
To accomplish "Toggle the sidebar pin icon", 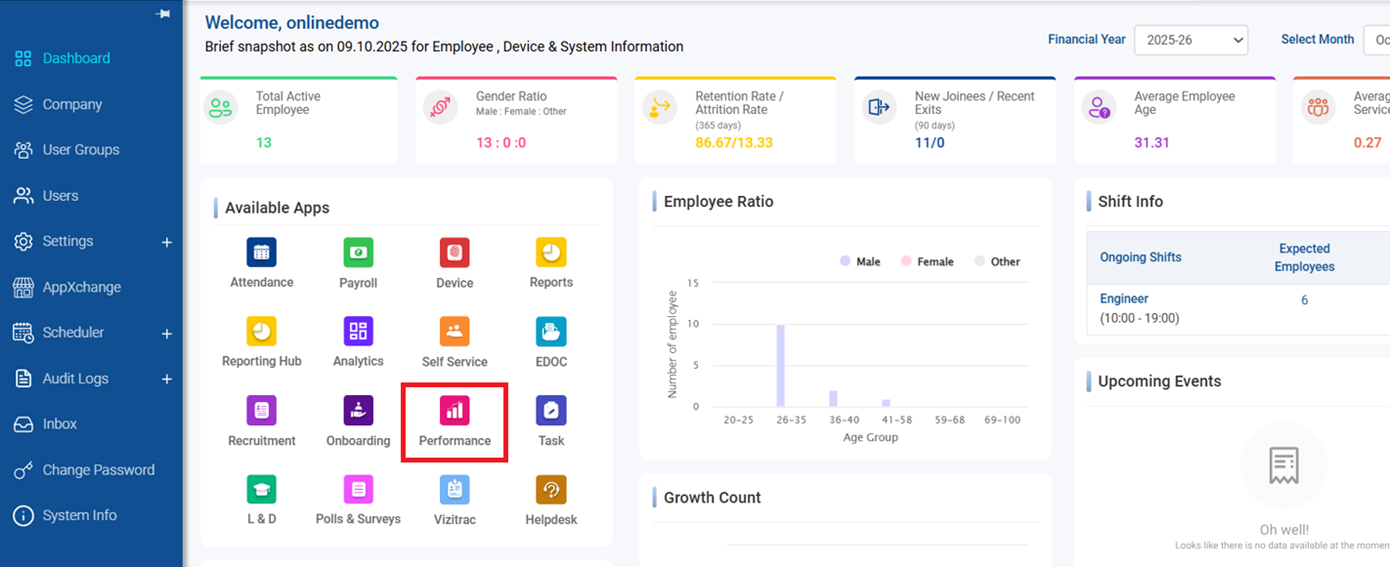I will tap(164, 14).
